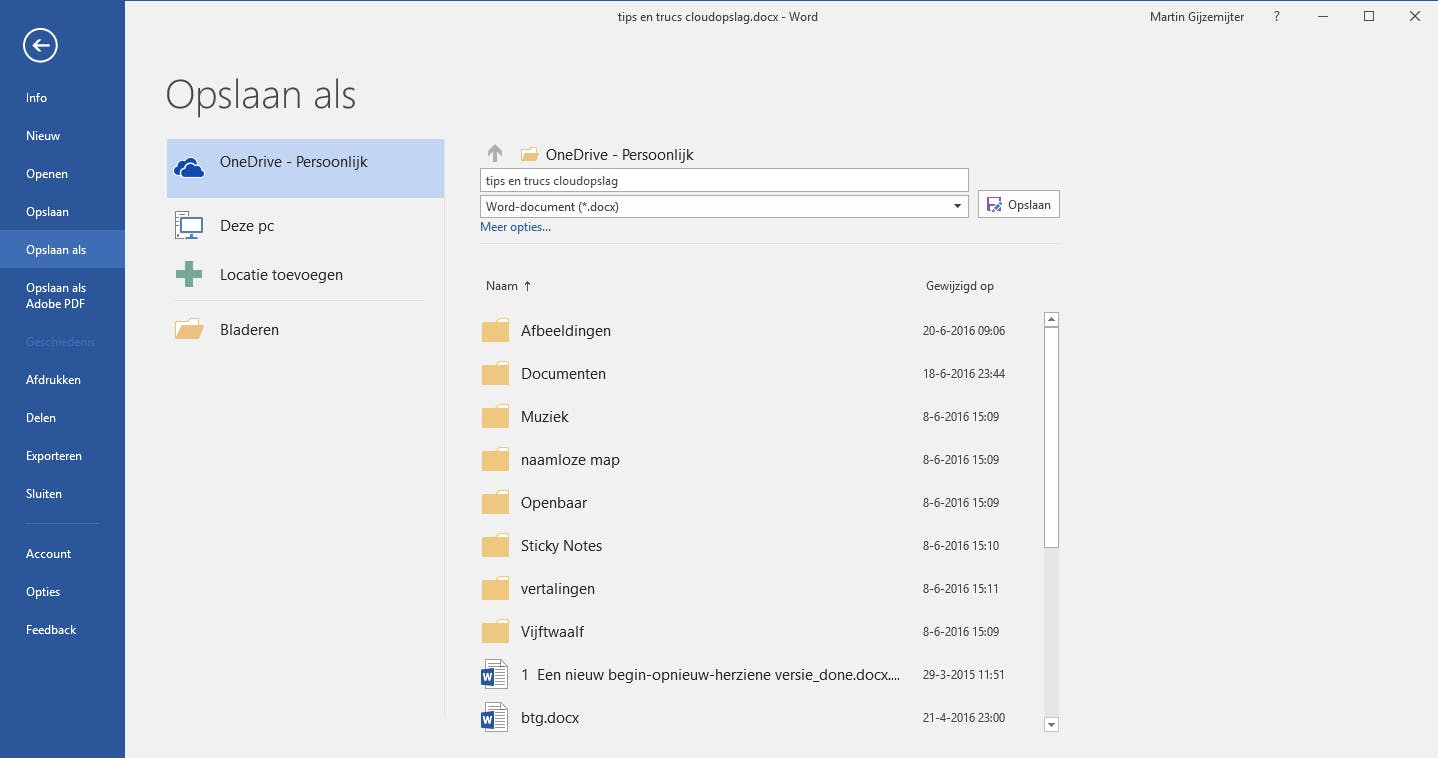1438x758 pixels.
Task: Click the back arrow circle icon
Action: (x=41, y=45)
